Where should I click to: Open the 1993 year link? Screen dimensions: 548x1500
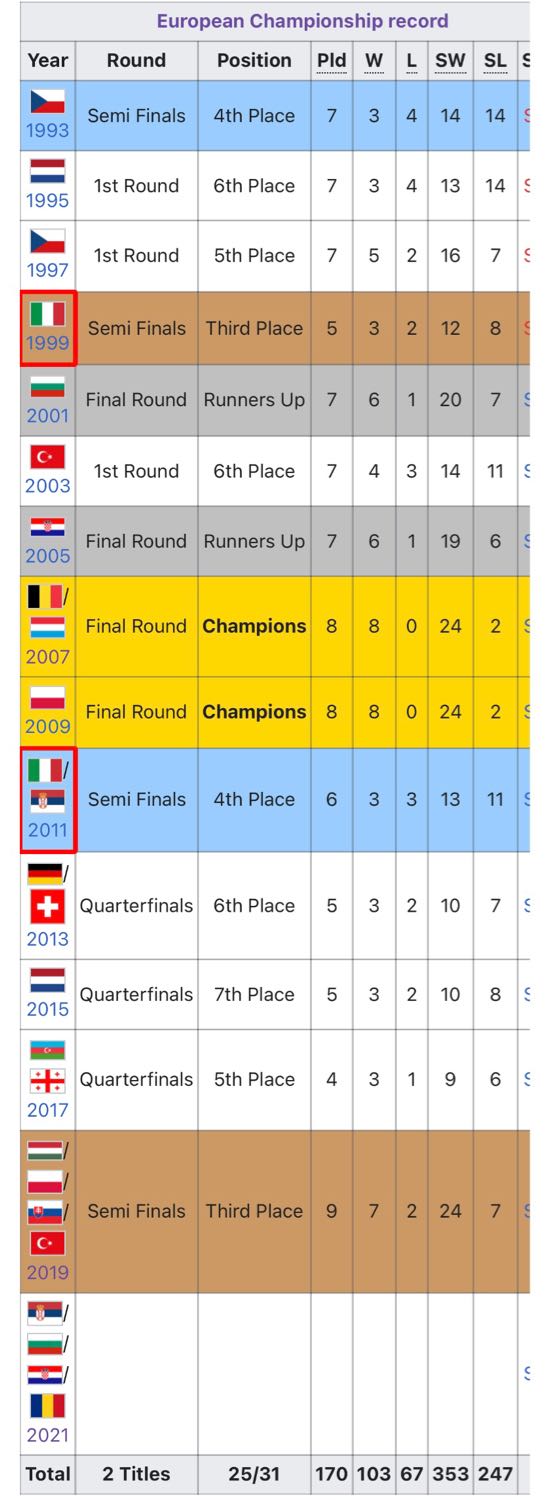47,130
